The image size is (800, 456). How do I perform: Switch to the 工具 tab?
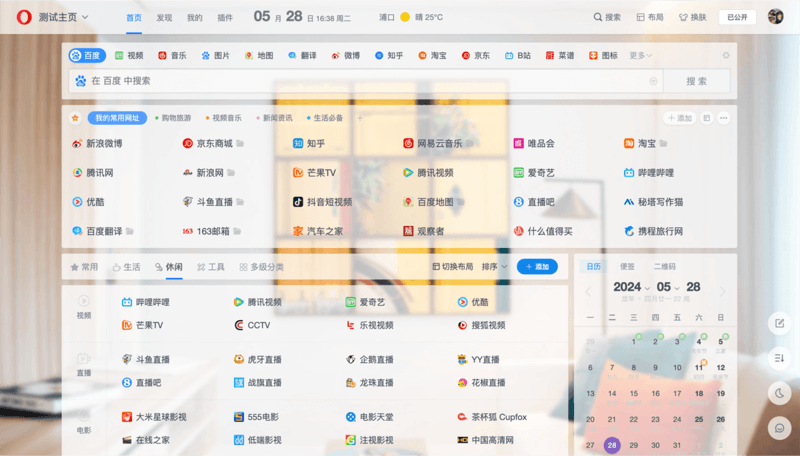point(211,267)
